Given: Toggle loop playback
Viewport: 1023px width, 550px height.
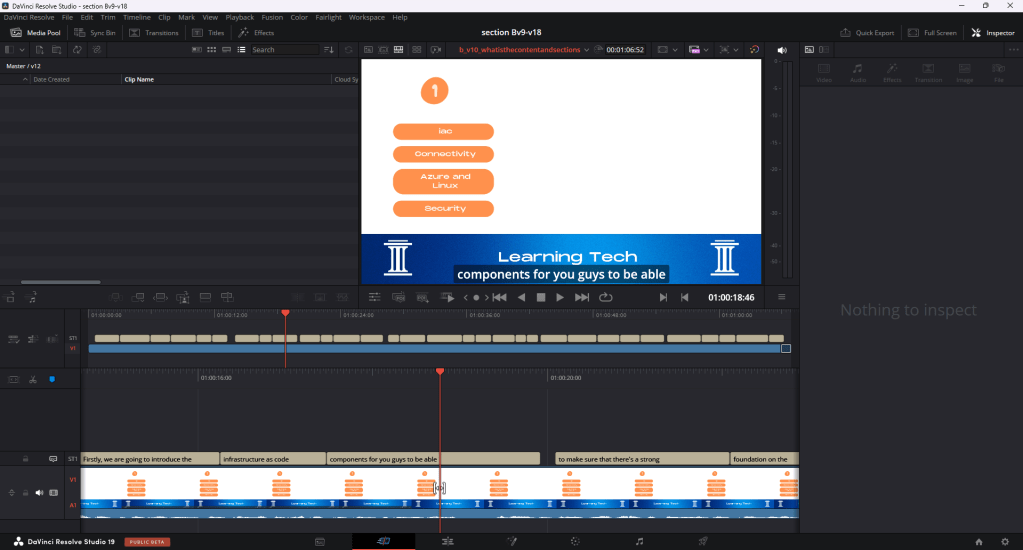Looking at the screenshot, I should [x=606, y=298].
